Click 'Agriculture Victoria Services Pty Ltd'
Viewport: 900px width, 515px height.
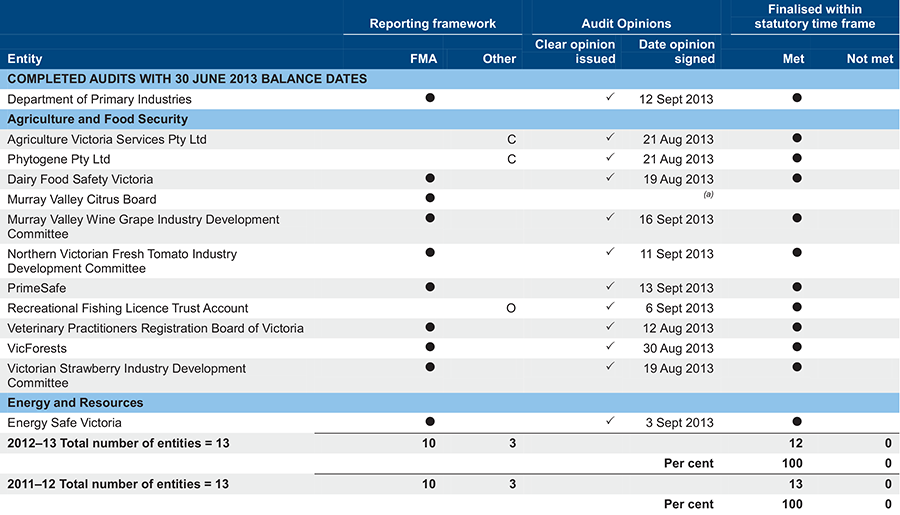pyautogui.click(x=107, y=140)
